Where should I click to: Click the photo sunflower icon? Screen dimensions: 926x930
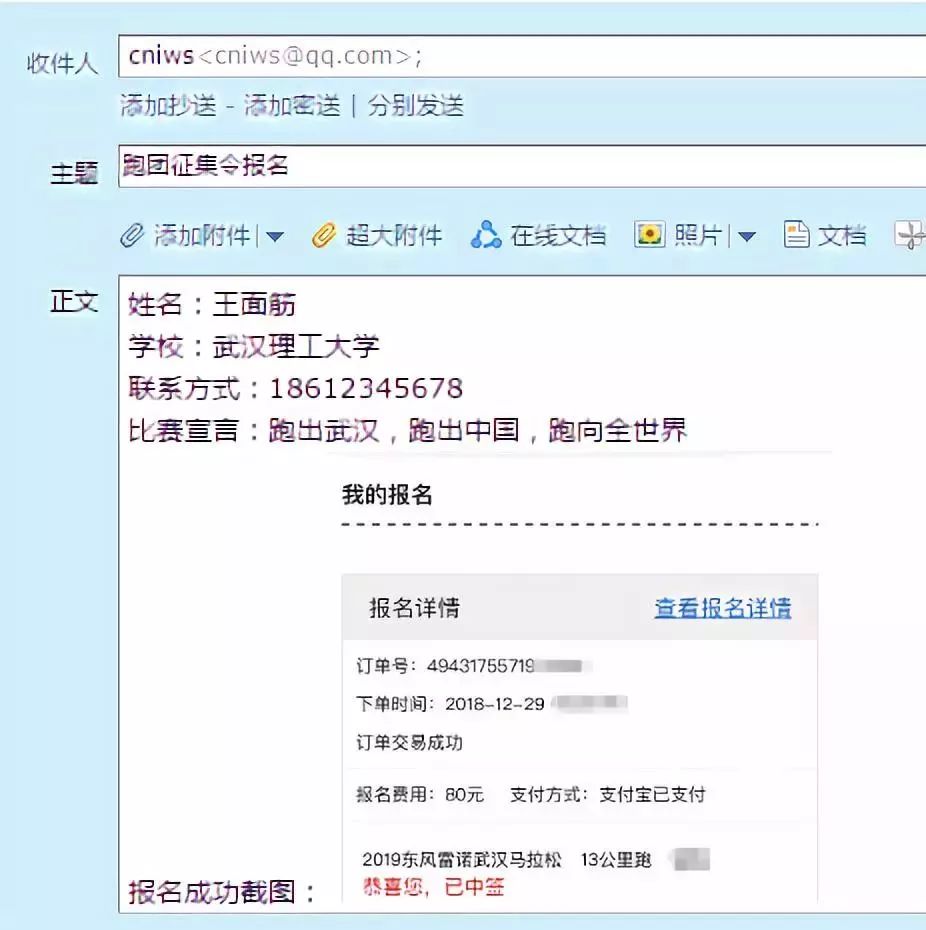coord(650,235)
